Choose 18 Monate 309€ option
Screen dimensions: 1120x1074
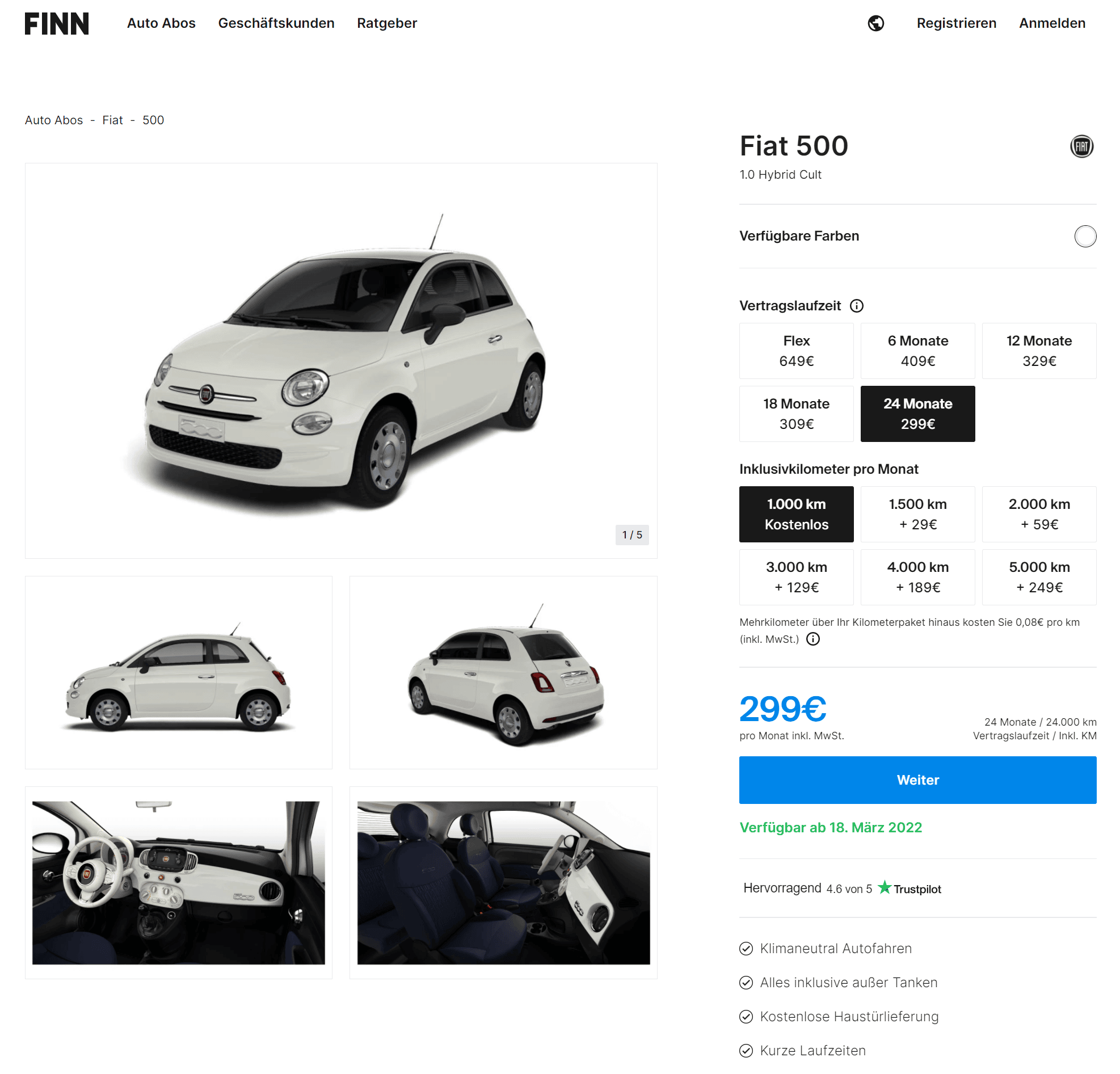coord(796,414)
